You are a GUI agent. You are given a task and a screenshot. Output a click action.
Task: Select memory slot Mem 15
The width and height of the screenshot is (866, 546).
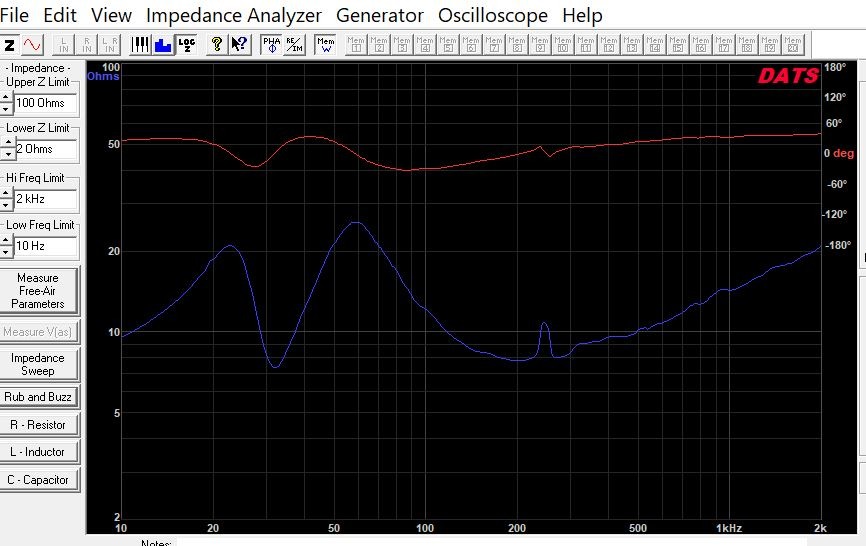point(678,45)
